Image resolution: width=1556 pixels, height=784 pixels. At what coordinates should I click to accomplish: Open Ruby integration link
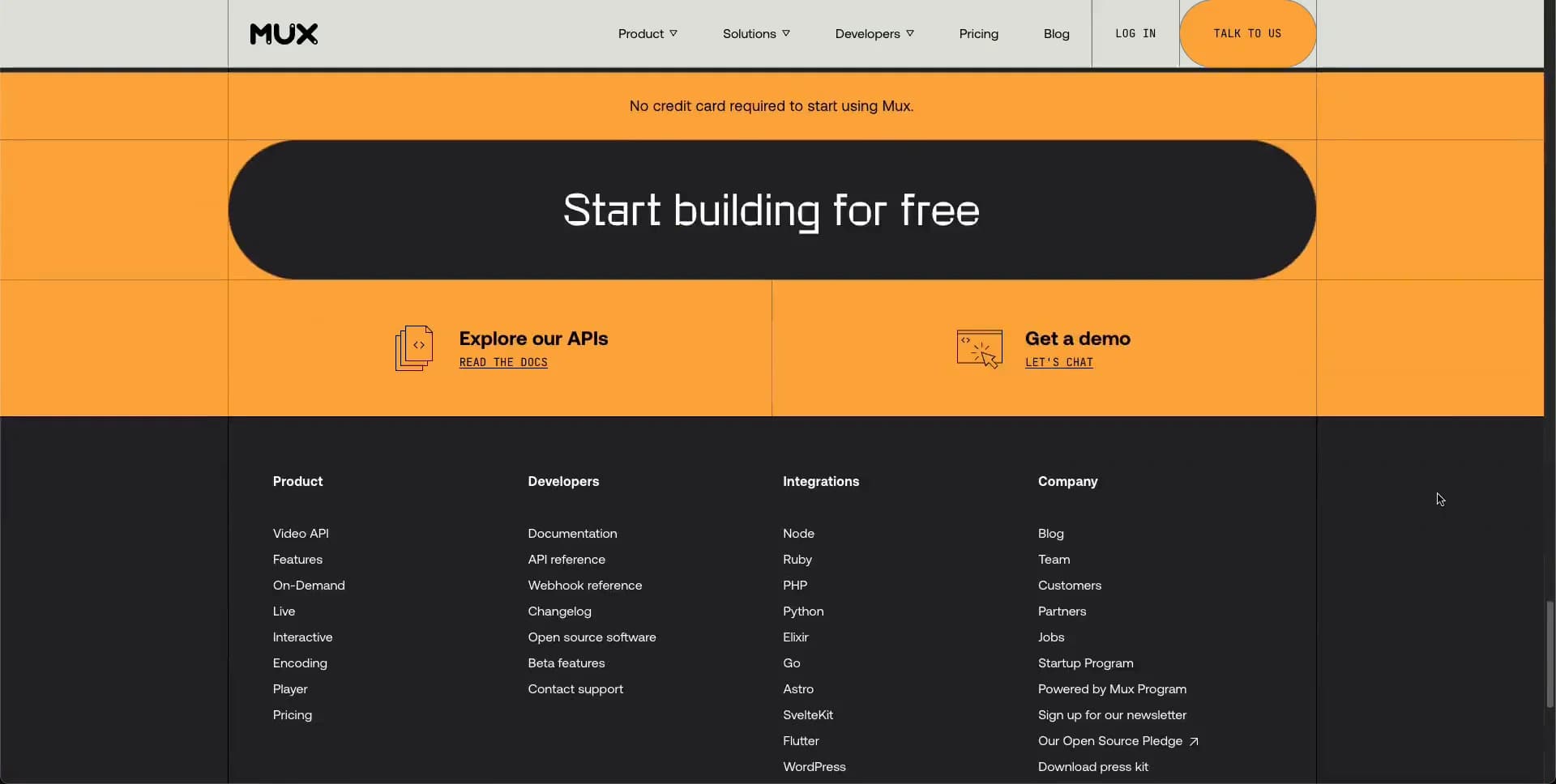click(x=797, y=560)
